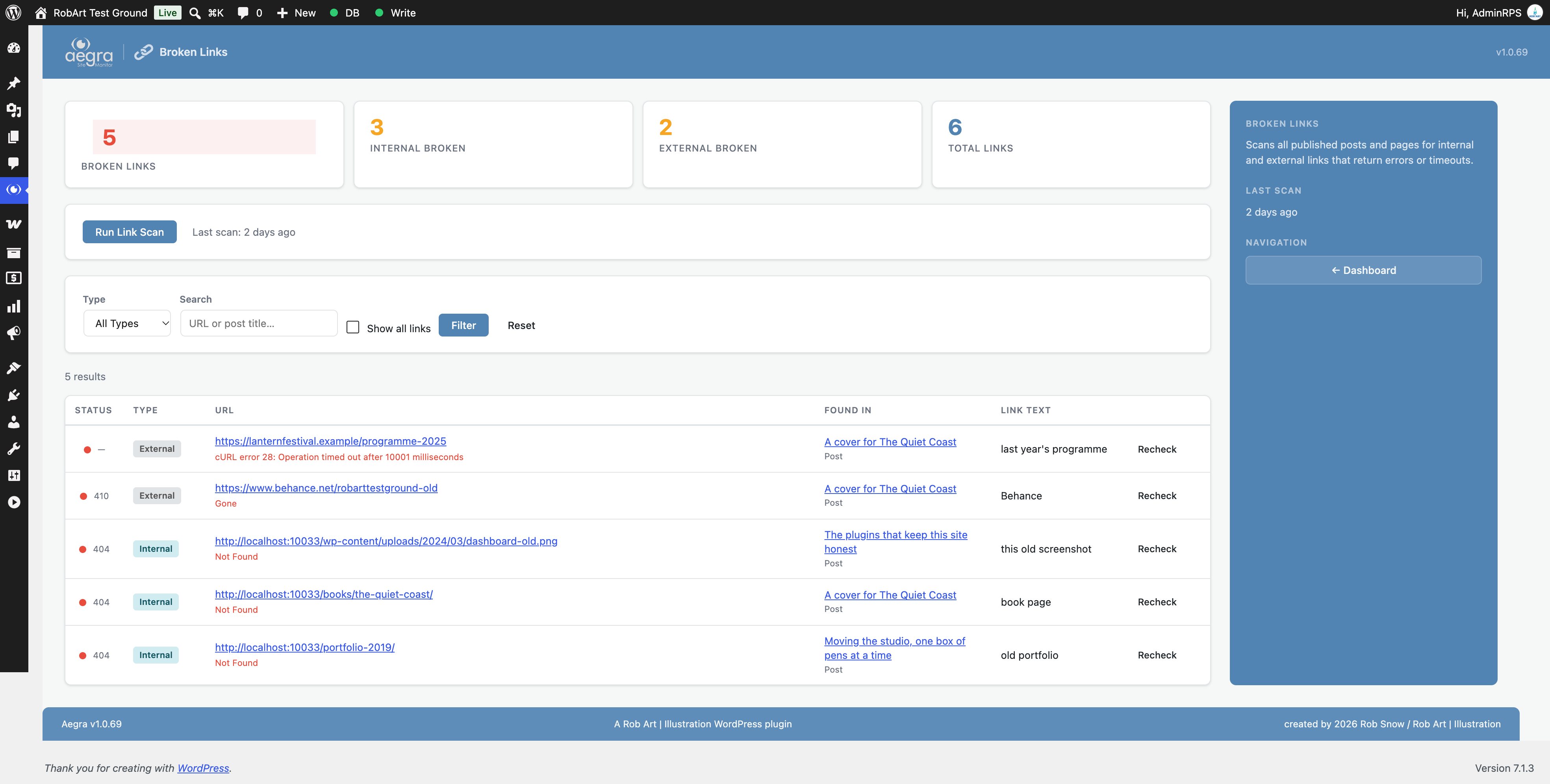Open Payments dollar sign icon

click(14, 278)
